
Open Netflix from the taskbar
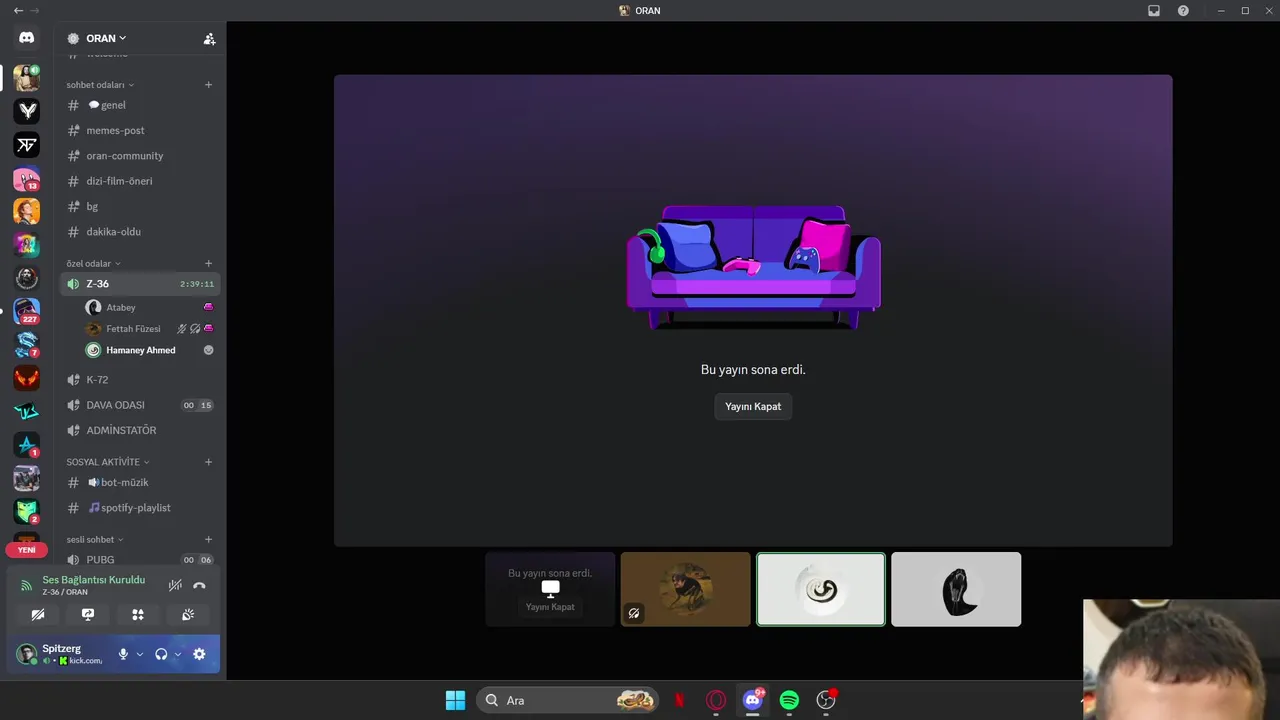coord(680,700)
